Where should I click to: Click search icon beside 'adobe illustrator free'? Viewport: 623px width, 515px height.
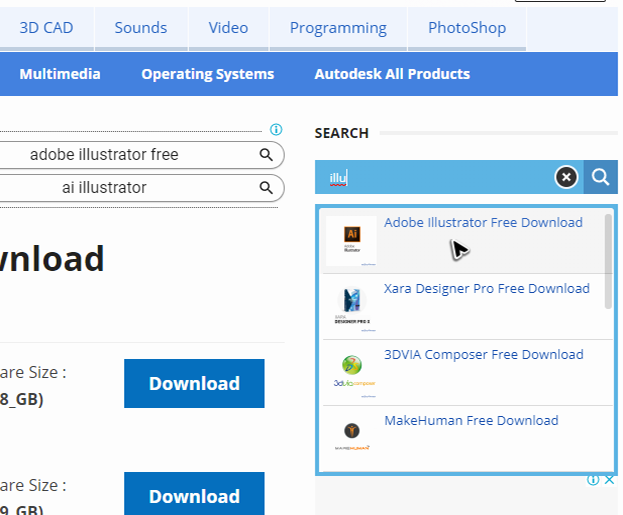tap(266, 155)
